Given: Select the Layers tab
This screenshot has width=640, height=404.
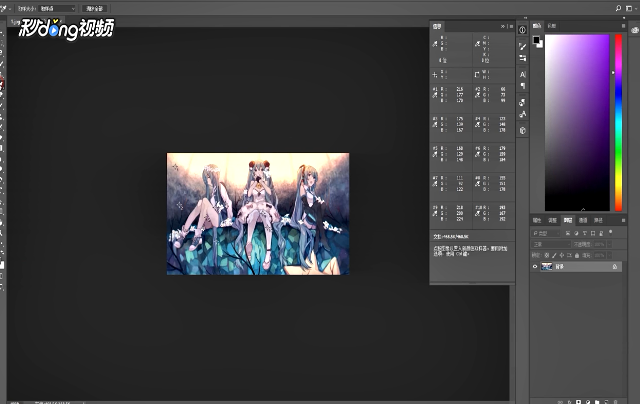Looking at the screenshot, I should click(568, 220).
